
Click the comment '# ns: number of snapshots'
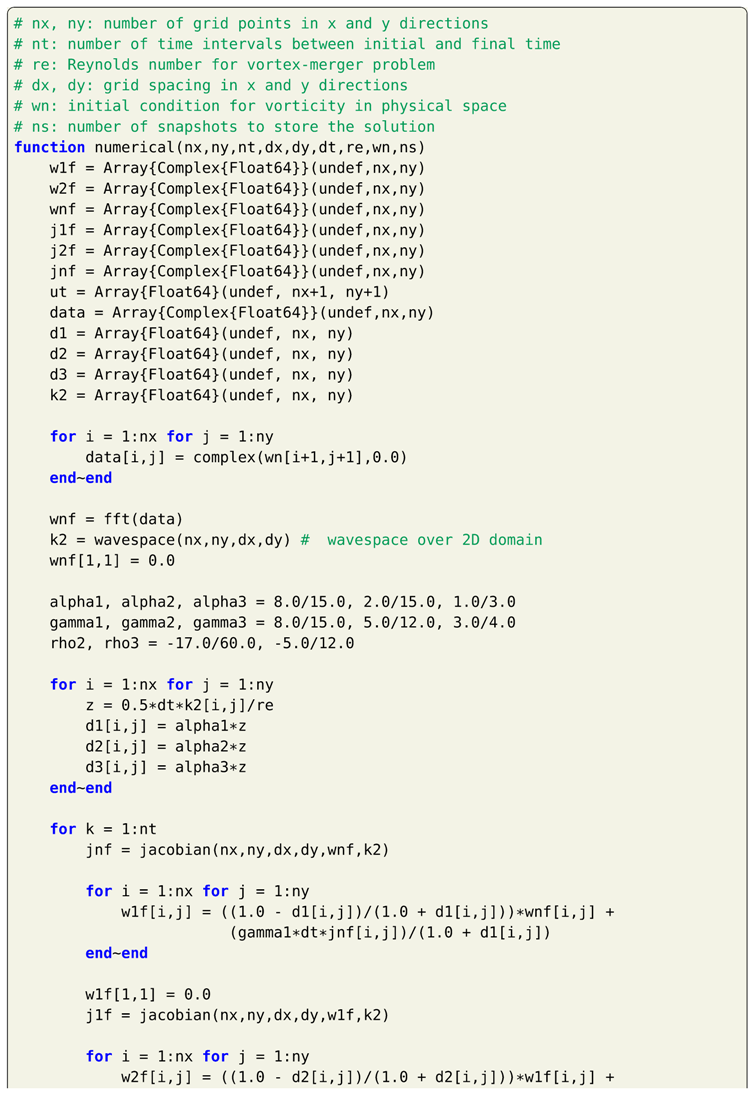[x=225, y=127]
